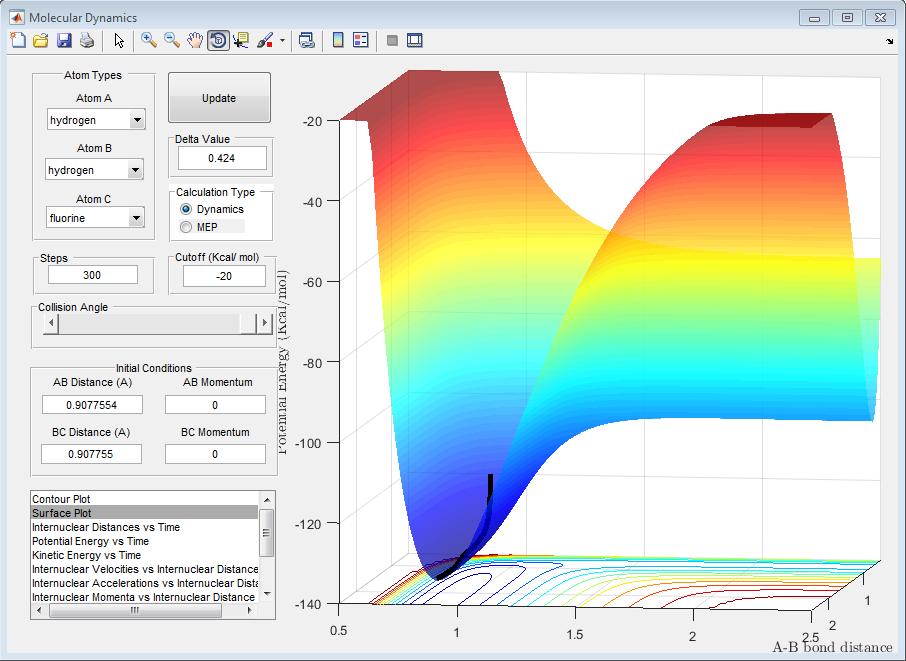This screenshot has height=661, width=906.
Task: Click the Open File folder icon
Action: [41, 40]
